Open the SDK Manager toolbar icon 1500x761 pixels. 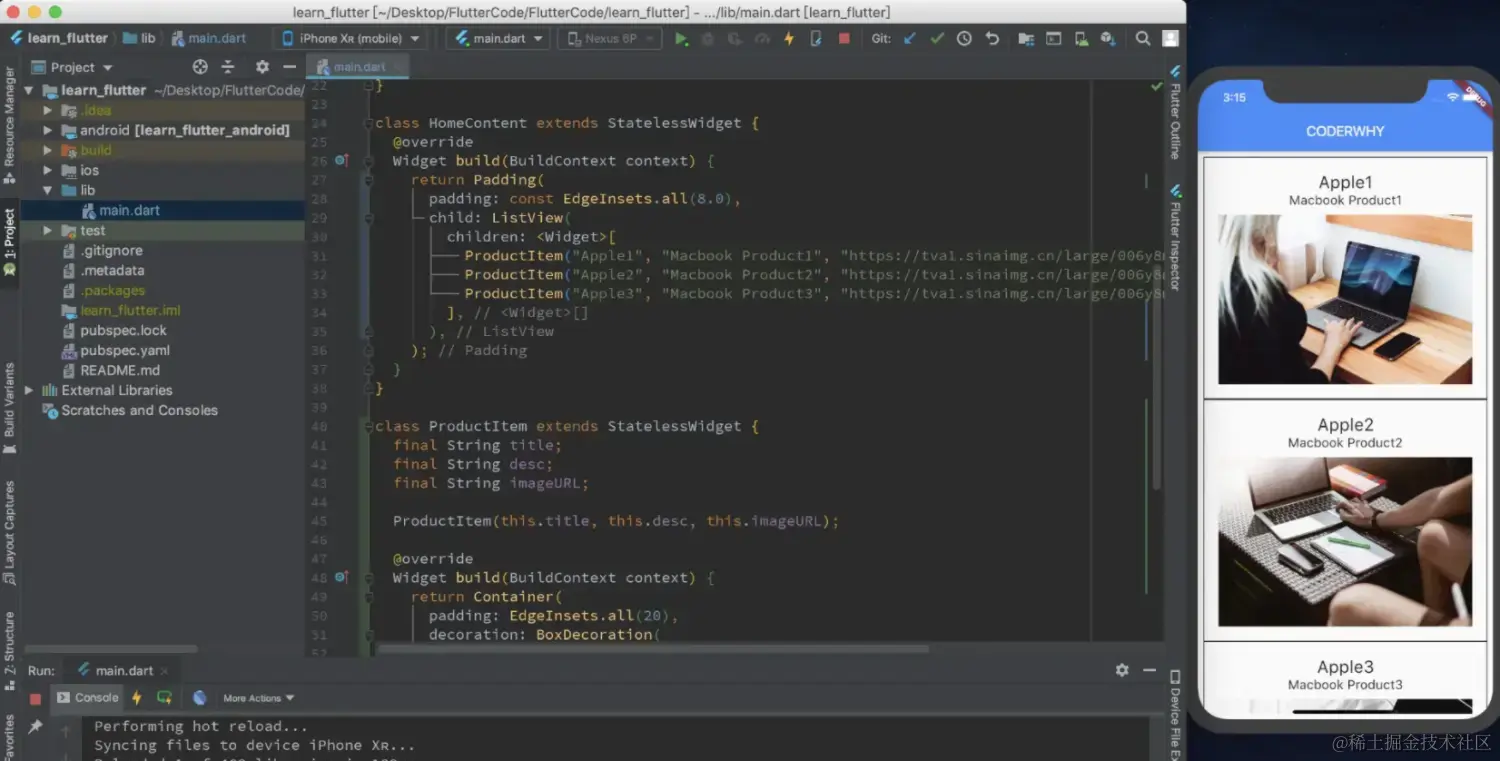(1107, 38)
